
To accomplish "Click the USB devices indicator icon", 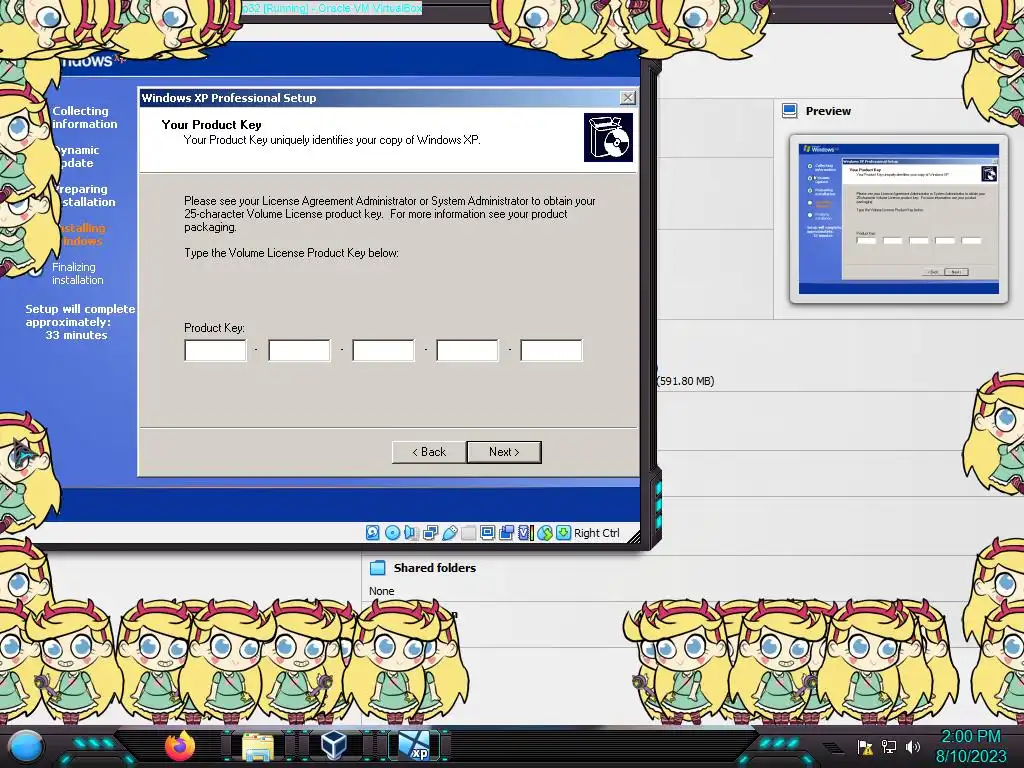I will (449, 533).
